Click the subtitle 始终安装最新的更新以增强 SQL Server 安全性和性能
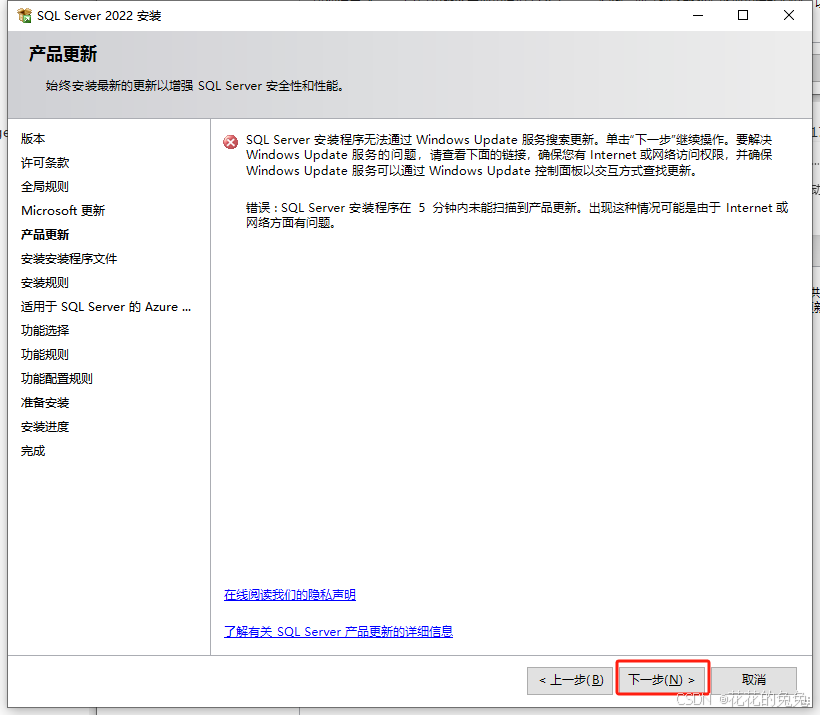The height and width of the screenshot is (715, 820). (x=195, y=86)
